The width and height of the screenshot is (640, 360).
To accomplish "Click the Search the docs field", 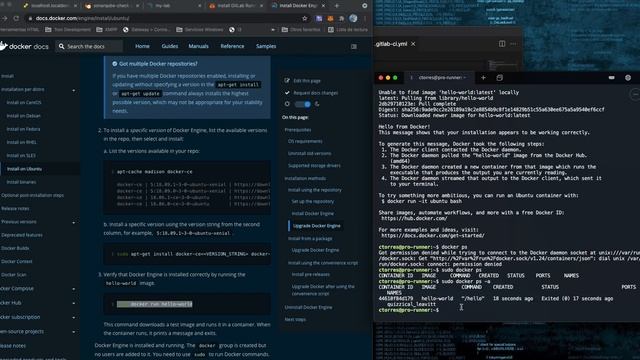I will pos(89,46).
